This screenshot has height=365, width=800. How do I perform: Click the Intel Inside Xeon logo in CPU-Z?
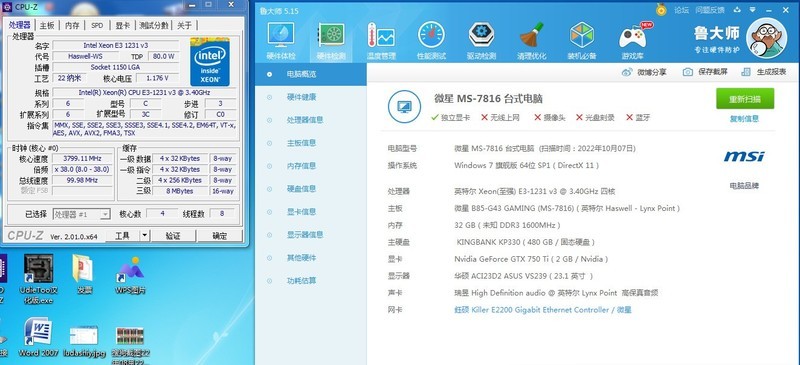[x=210, y=61]
